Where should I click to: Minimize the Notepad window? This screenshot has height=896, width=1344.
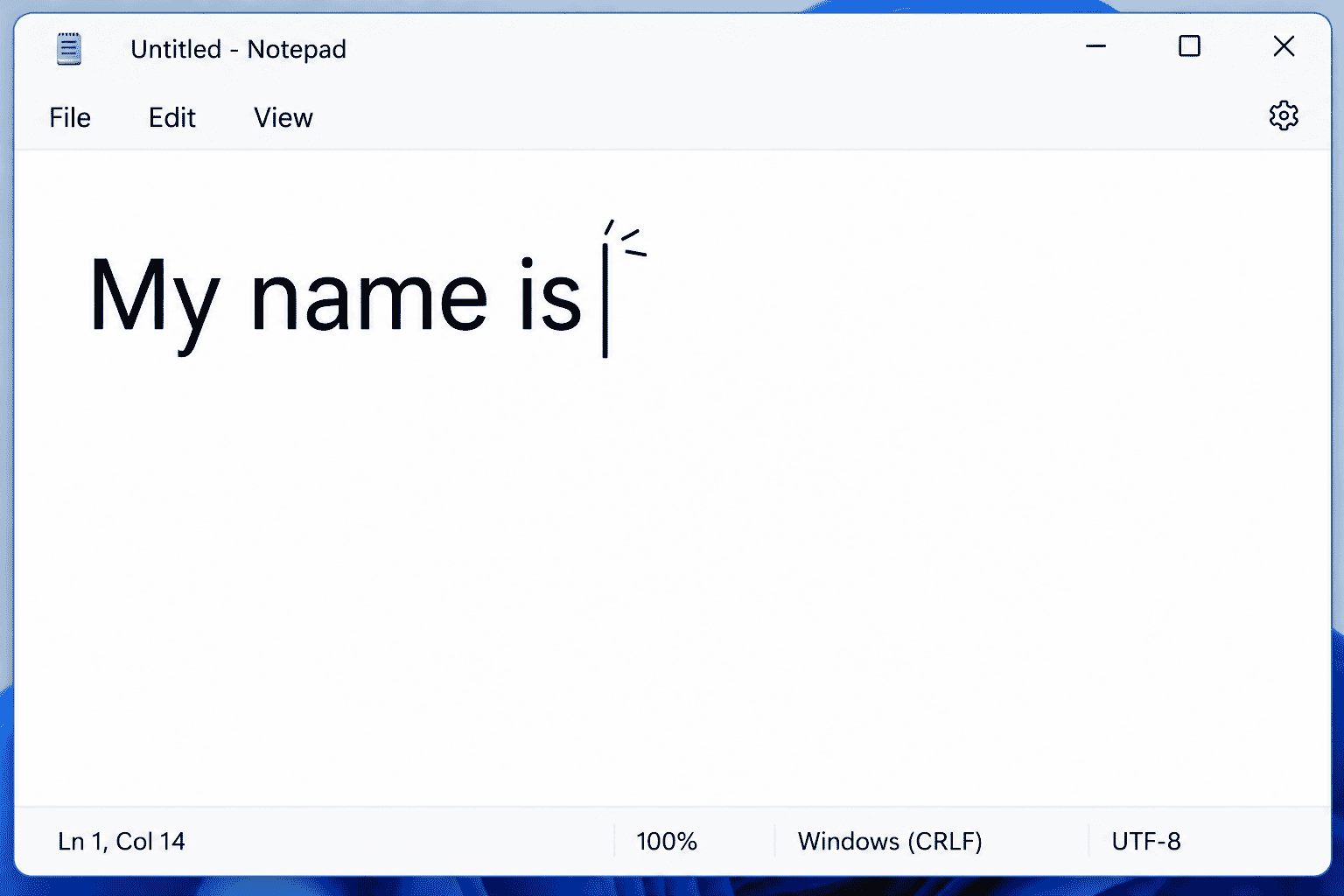[x=1096, y=45]
